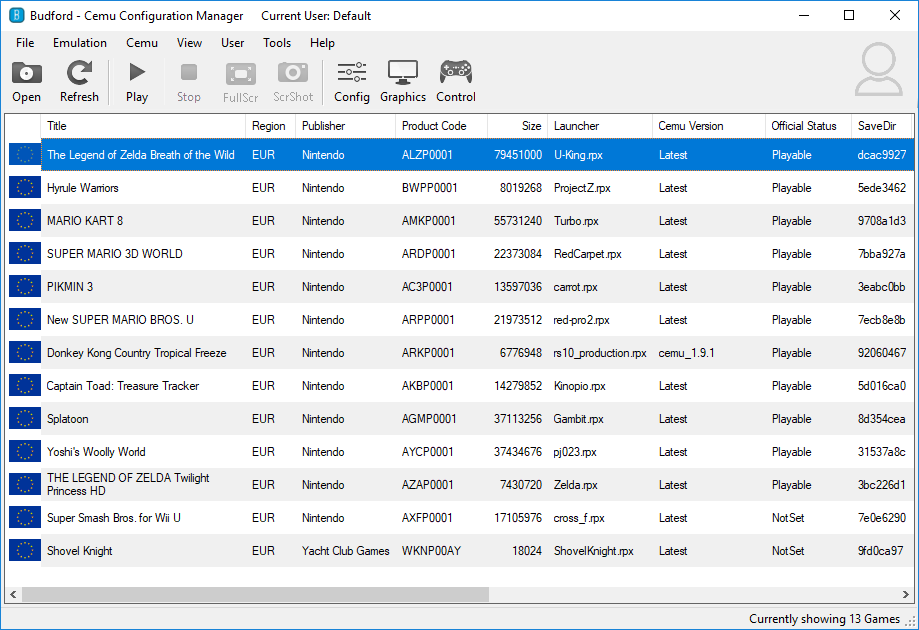919x630 pixels.
Task: Sort by the Size column header
Action: tap(518, 125)
